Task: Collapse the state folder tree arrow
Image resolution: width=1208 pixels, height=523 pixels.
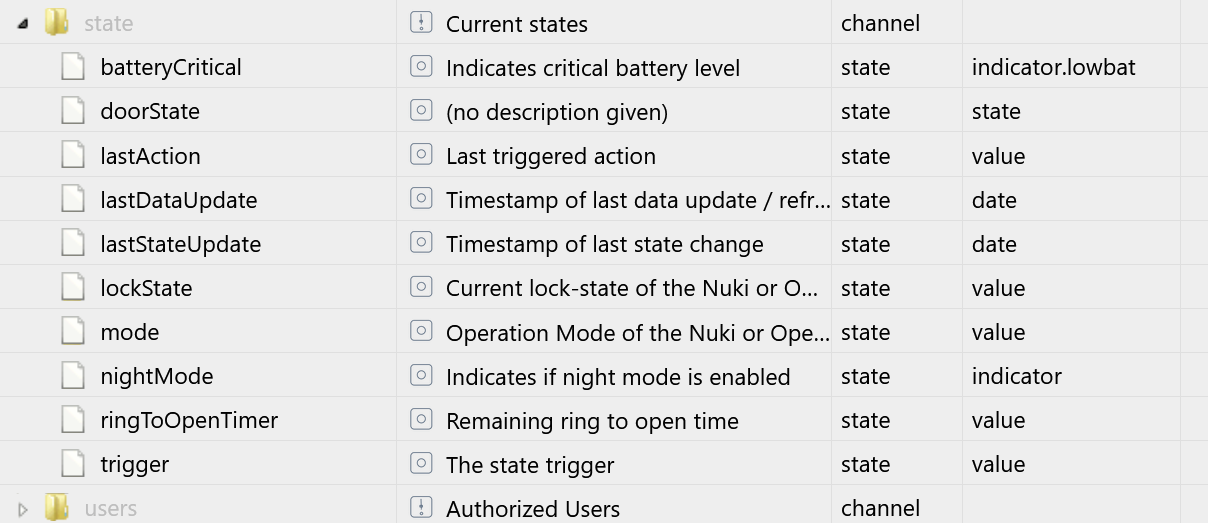Action: pyautogui.click(x=22, y=24)
